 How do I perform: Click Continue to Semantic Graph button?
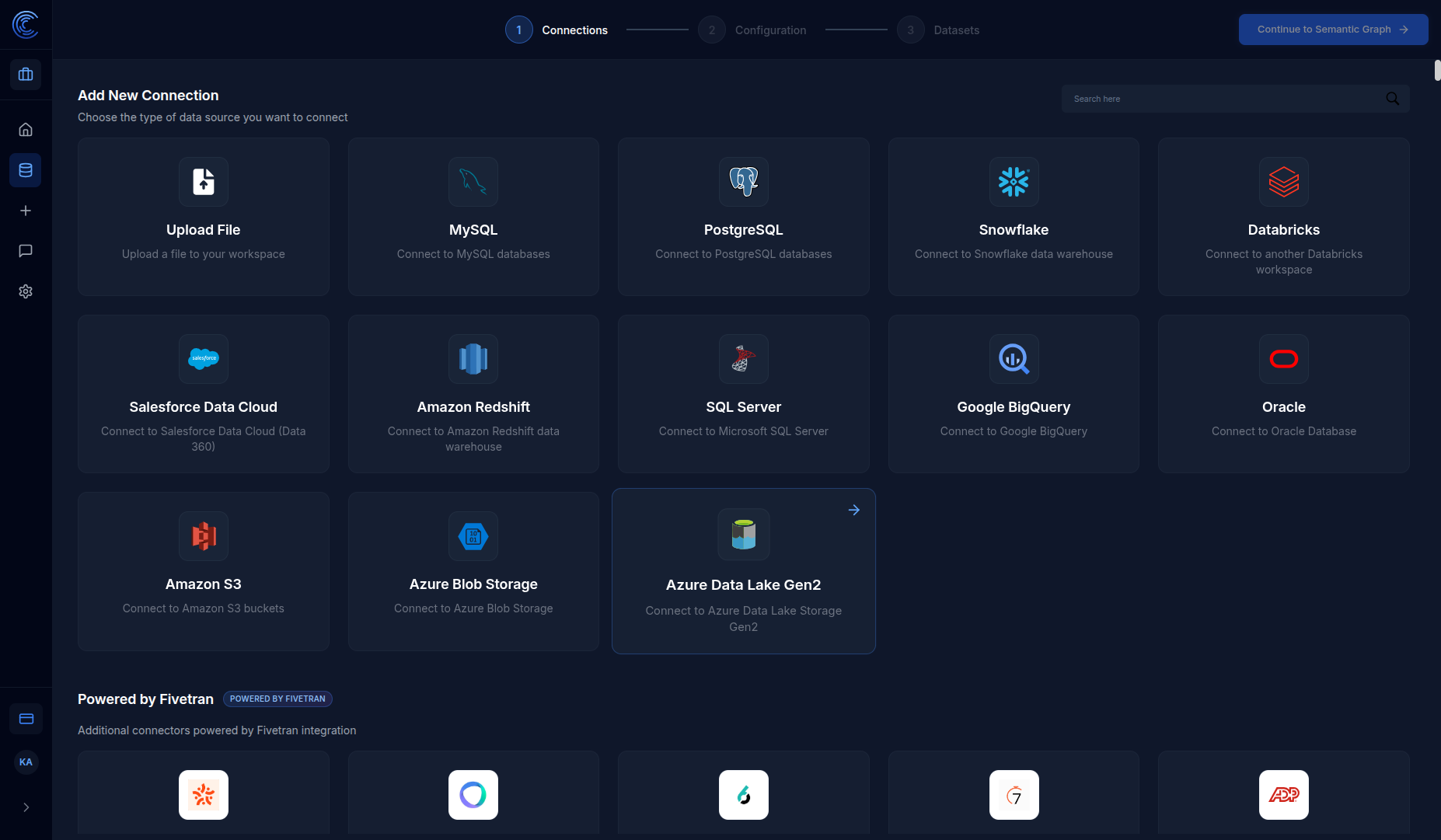click(1333, 30)
